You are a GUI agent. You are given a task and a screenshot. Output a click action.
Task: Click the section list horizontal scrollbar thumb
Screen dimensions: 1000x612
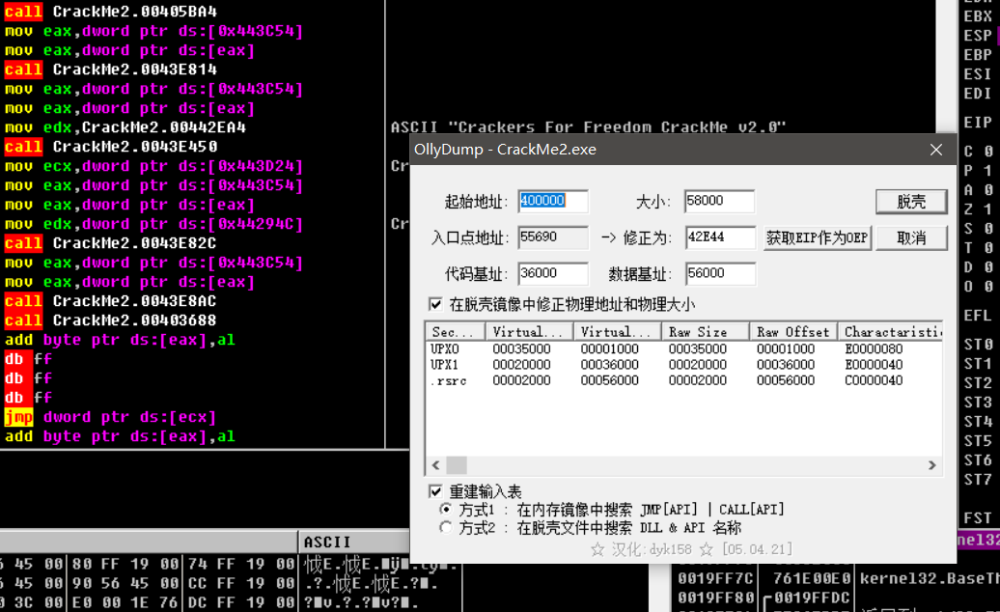tap(456, 465)
